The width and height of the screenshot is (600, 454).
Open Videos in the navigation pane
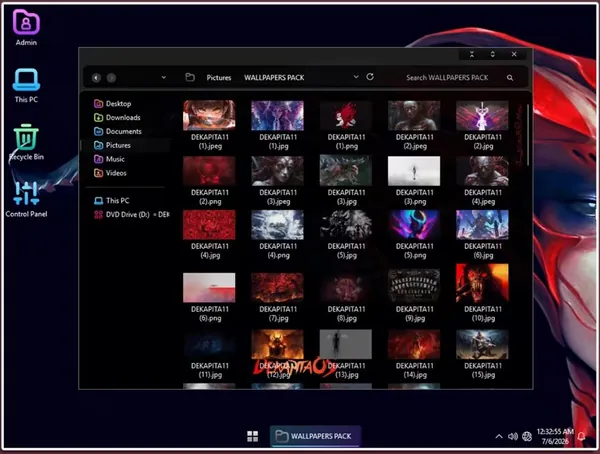pos(110,173)
